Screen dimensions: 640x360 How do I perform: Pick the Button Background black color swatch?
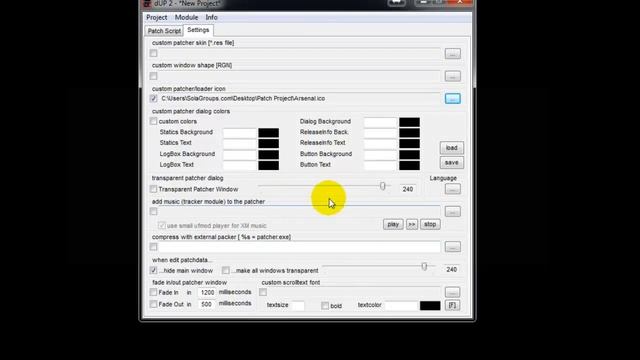click(x=409, y=154)
